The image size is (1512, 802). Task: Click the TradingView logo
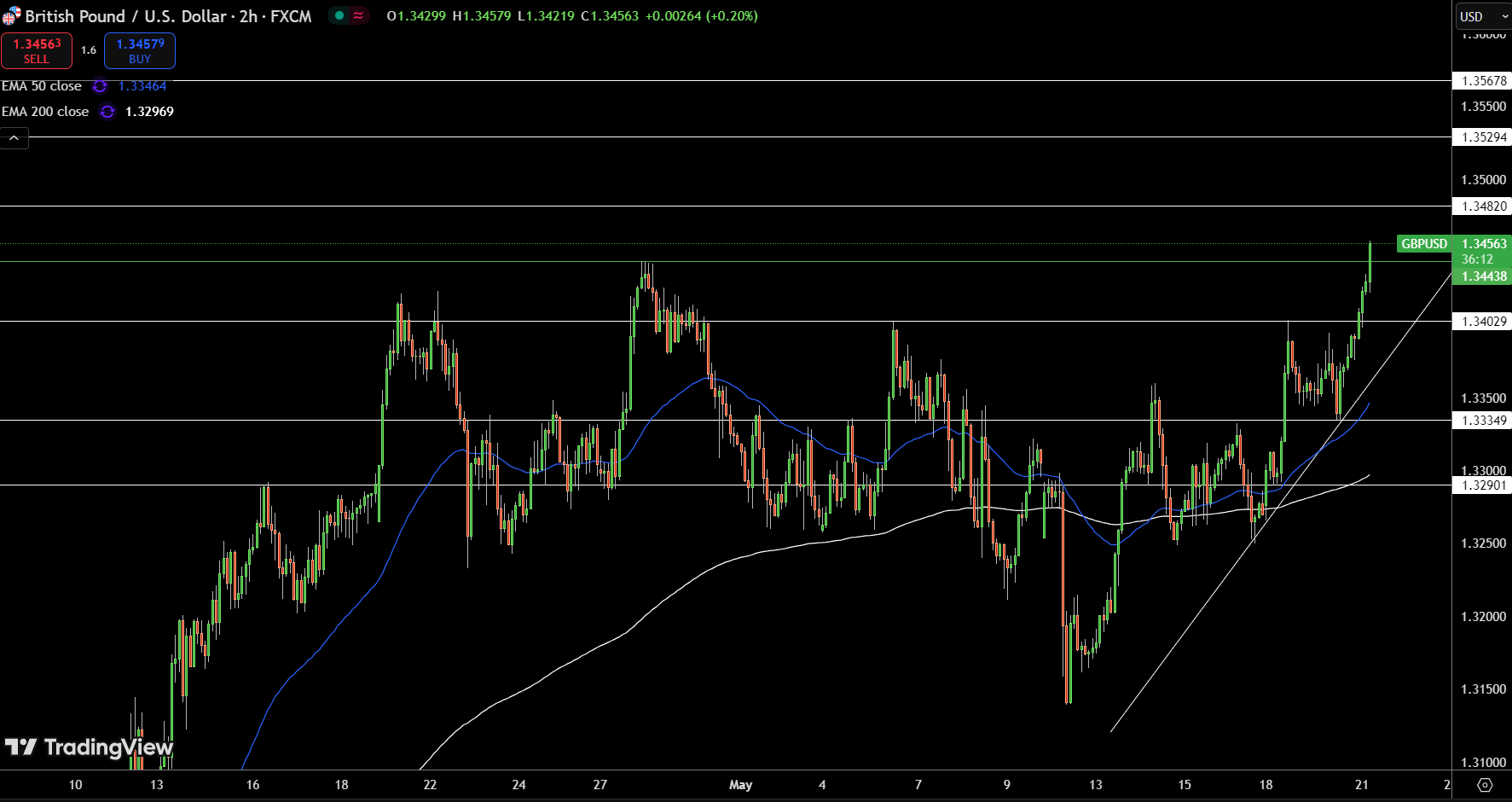89,747
